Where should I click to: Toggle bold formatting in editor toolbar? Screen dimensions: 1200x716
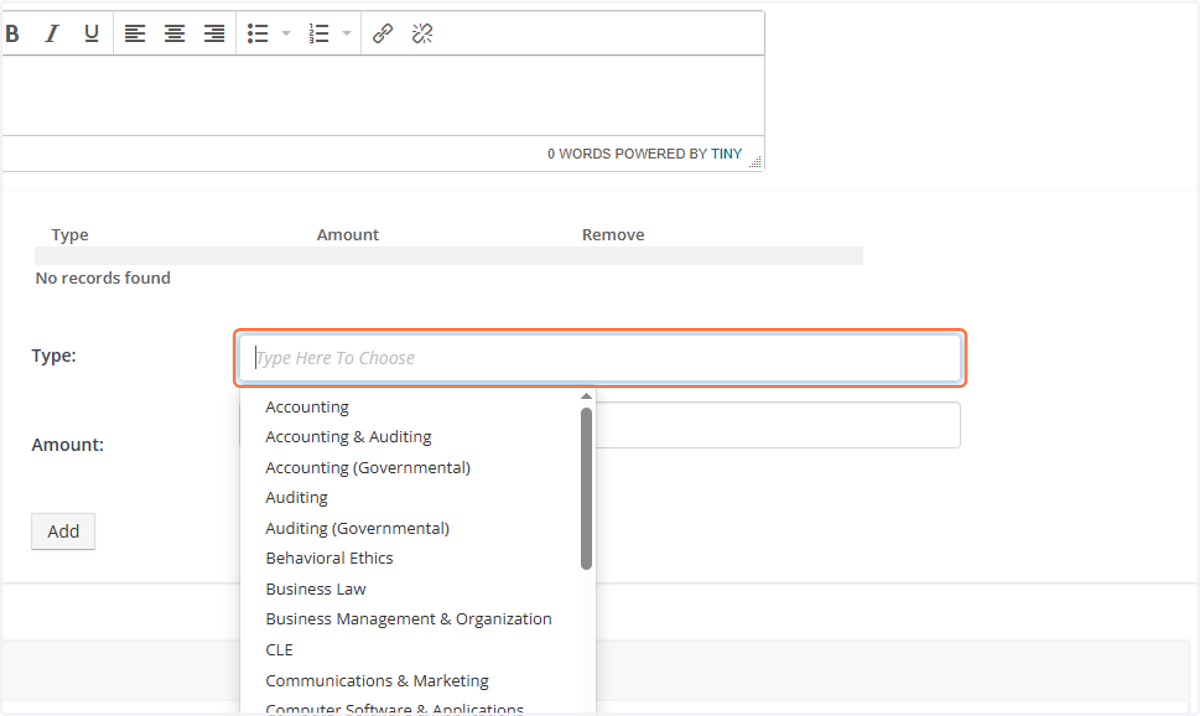13,34
